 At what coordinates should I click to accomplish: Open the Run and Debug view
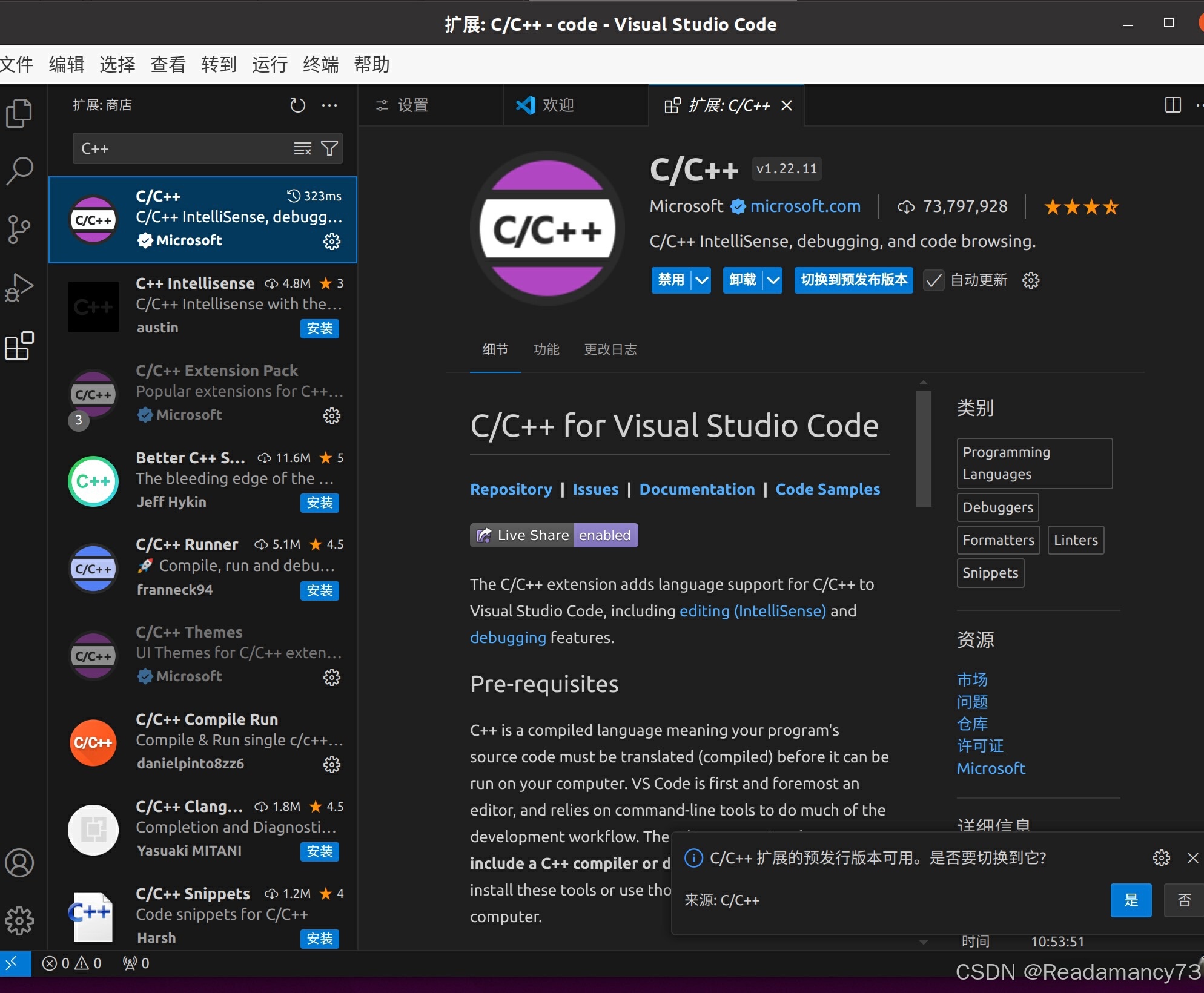(20, 287)
